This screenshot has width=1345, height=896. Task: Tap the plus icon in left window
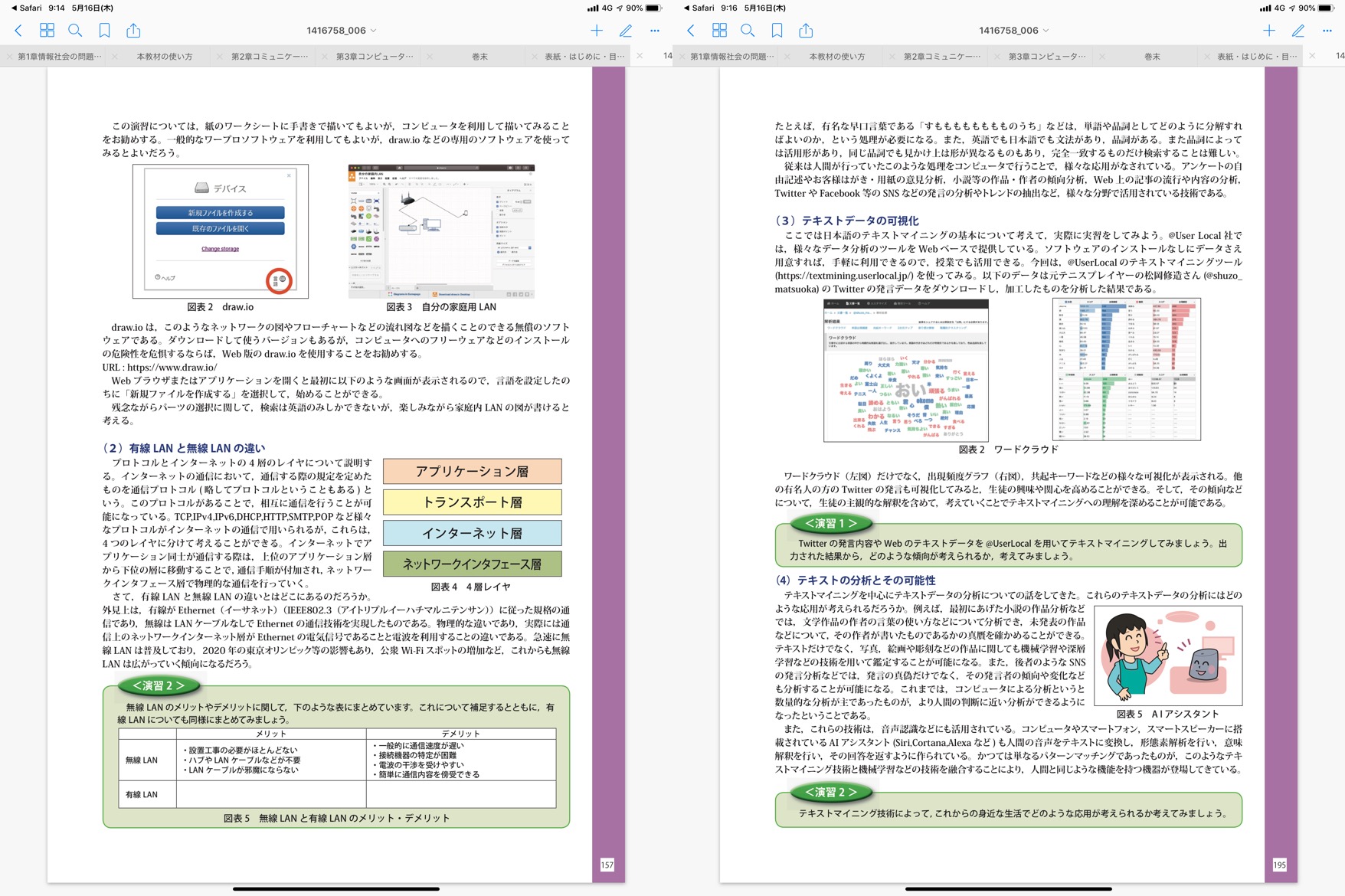[x=597, y=31]
